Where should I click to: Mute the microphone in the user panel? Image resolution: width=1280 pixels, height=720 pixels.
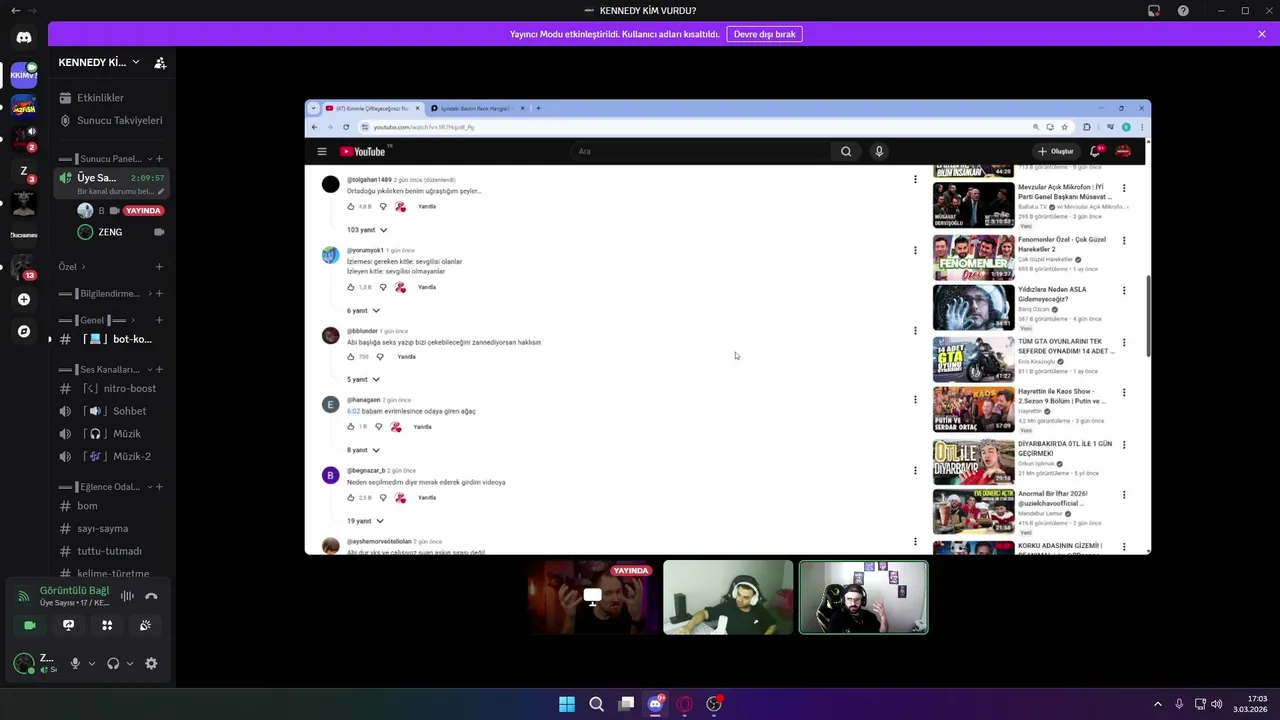75,663
